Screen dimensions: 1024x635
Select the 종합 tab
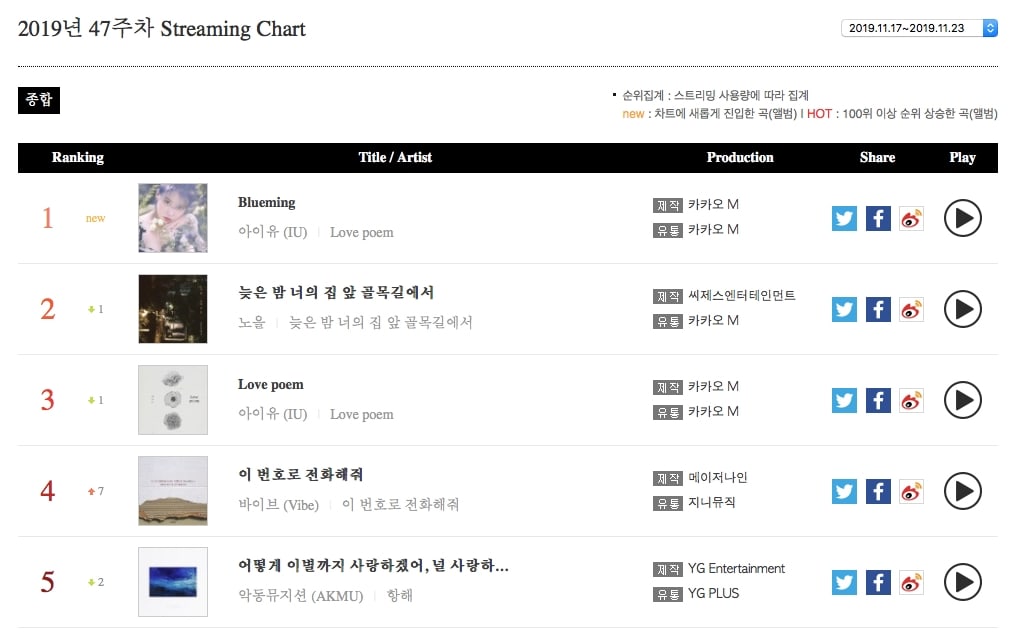tap(39, 100)
